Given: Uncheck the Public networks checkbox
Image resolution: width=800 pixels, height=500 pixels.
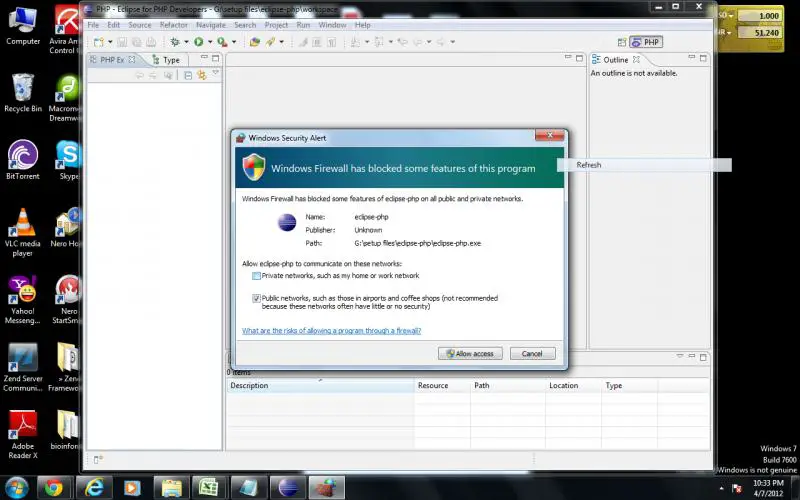Looking at the screenshot, I should 256,298.
